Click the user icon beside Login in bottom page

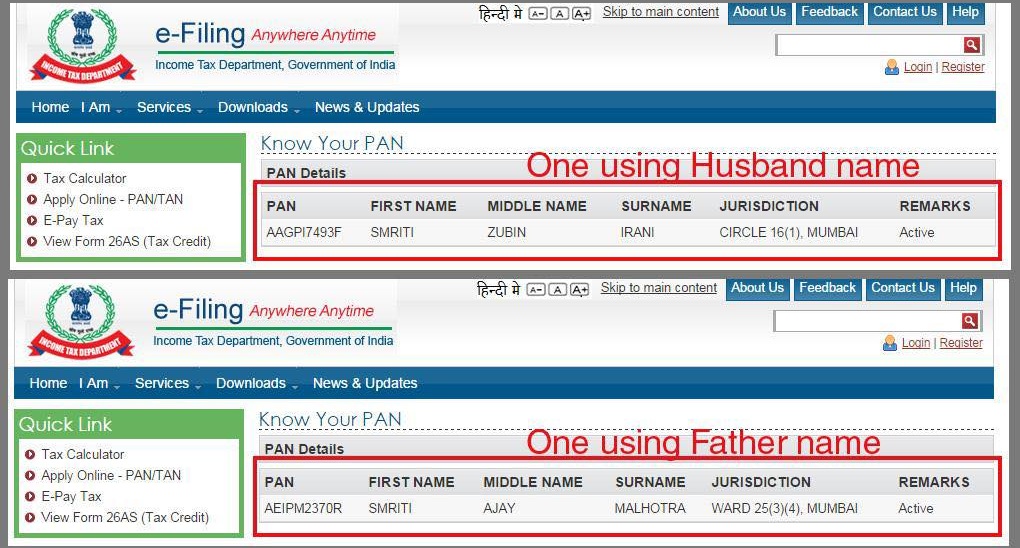[x=890, y=343]
